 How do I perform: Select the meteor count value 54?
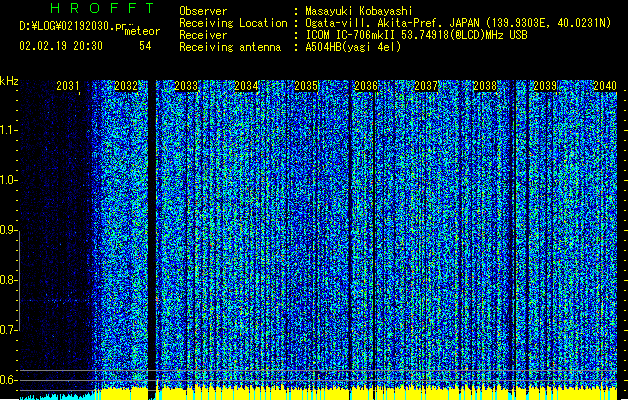(145, 46)
